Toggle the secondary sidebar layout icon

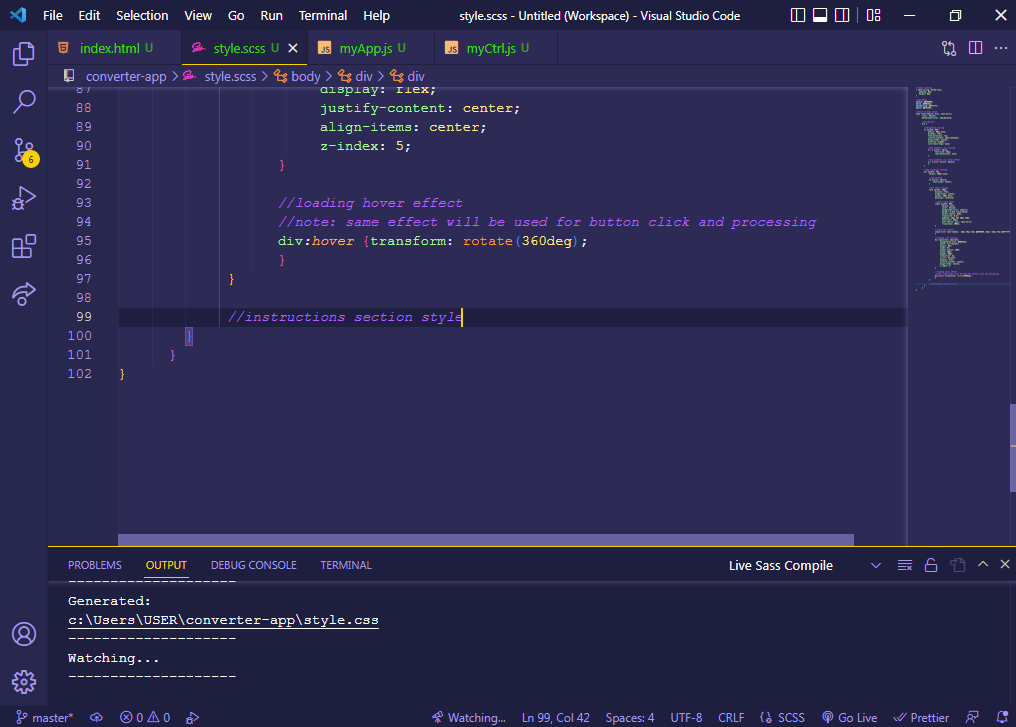click(x=842, y=15)
